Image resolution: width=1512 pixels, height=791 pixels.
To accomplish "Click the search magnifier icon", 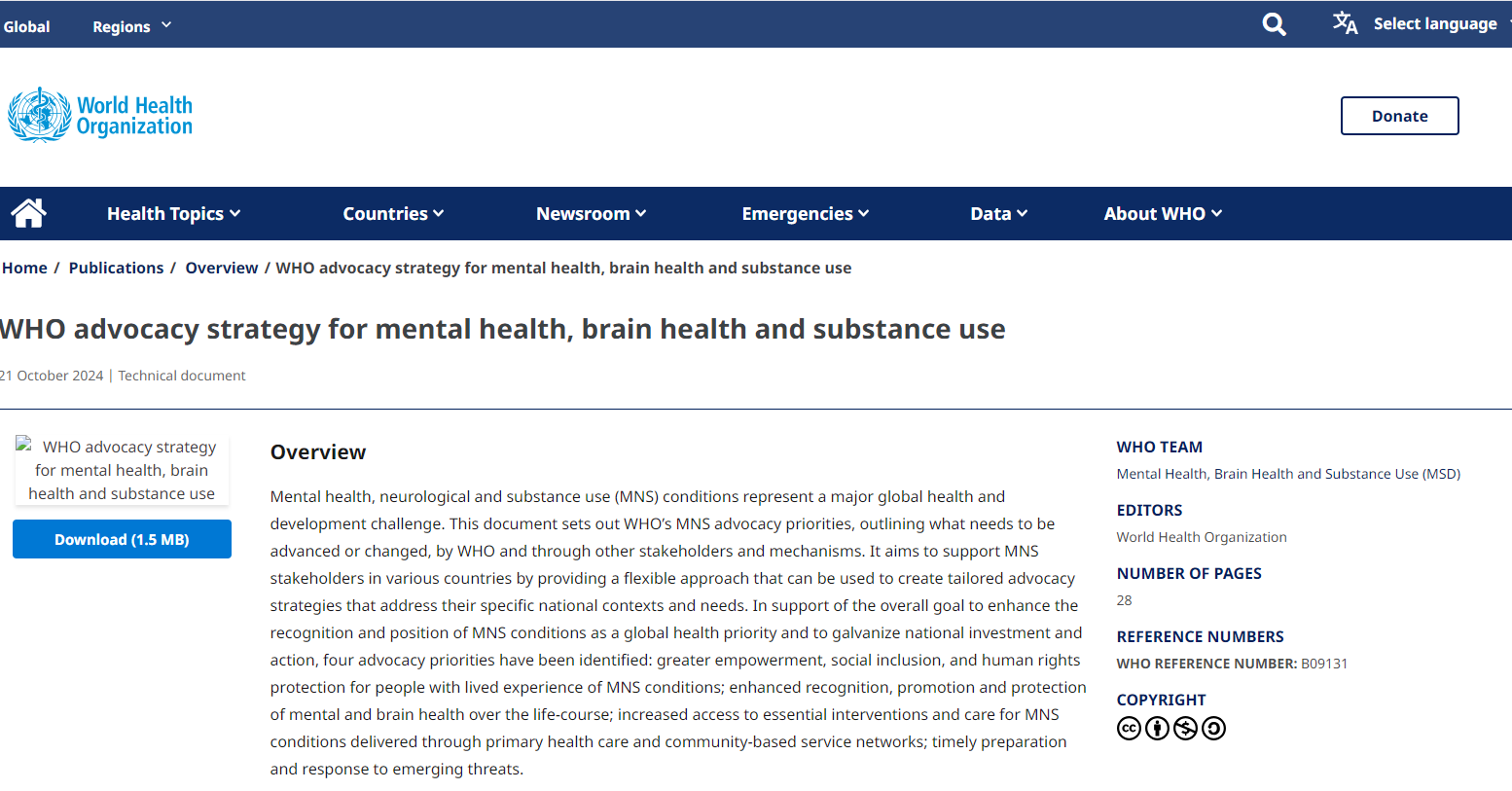I will [1274, 24].
